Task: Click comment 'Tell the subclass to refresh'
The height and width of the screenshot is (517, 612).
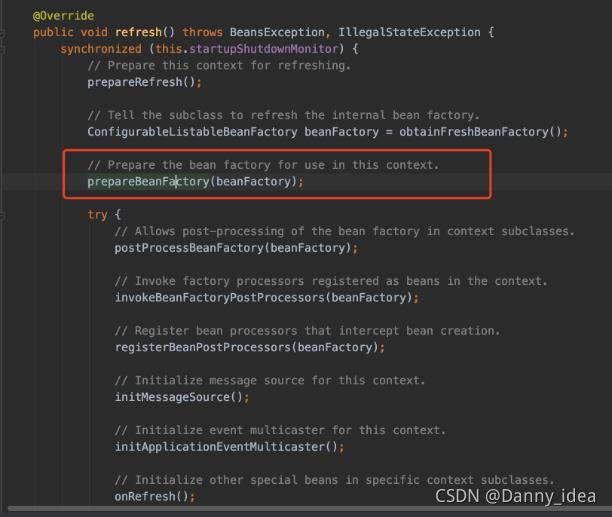Action: click(283, 115)
